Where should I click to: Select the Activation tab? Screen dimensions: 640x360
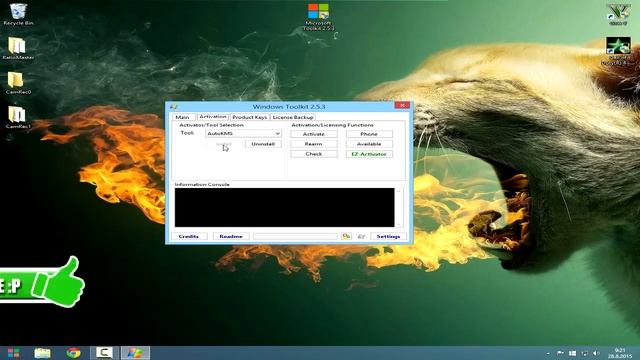(x=213, y=117)
